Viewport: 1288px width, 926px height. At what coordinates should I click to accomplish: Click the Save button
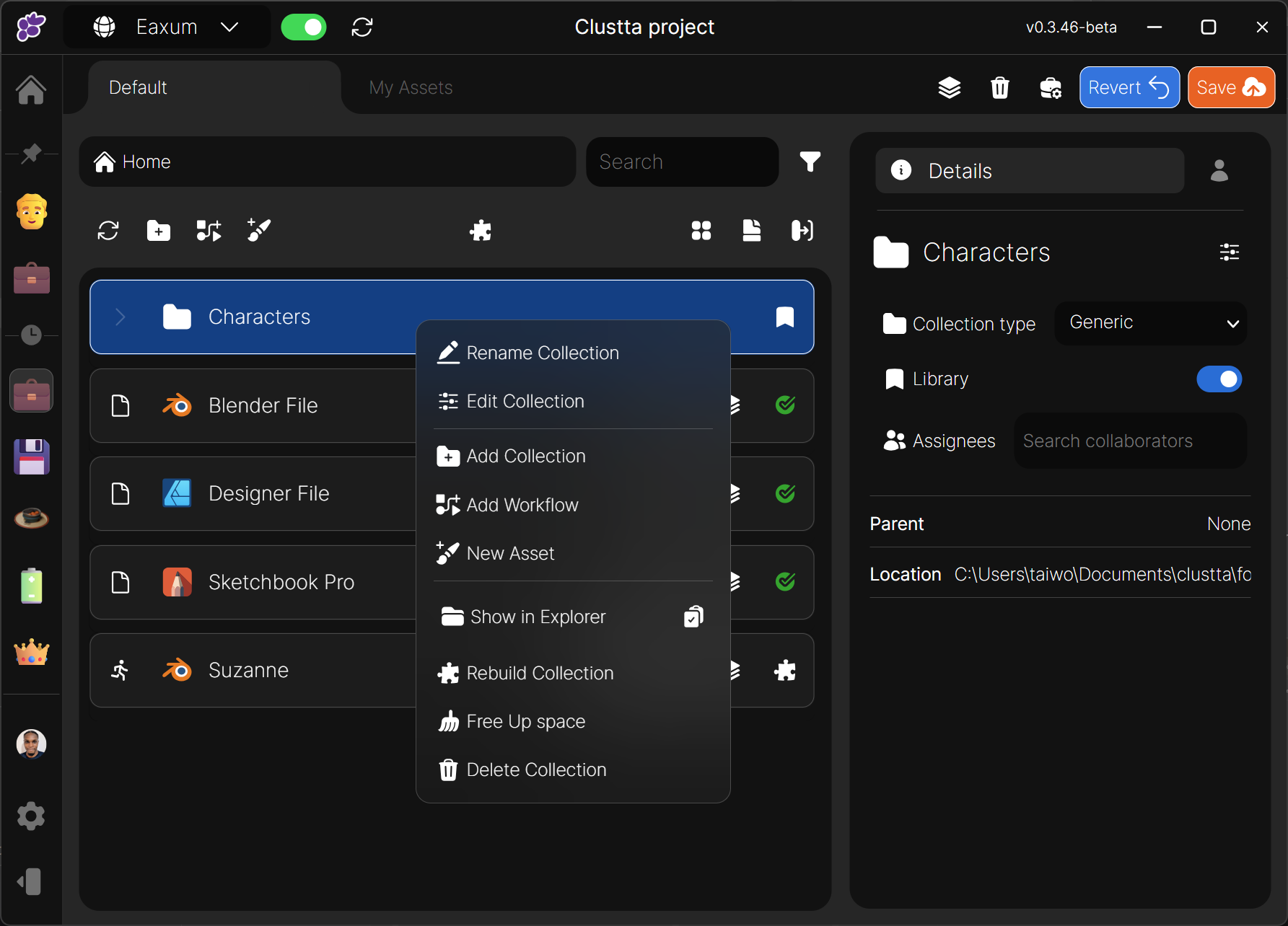(x=1231, y=87)
